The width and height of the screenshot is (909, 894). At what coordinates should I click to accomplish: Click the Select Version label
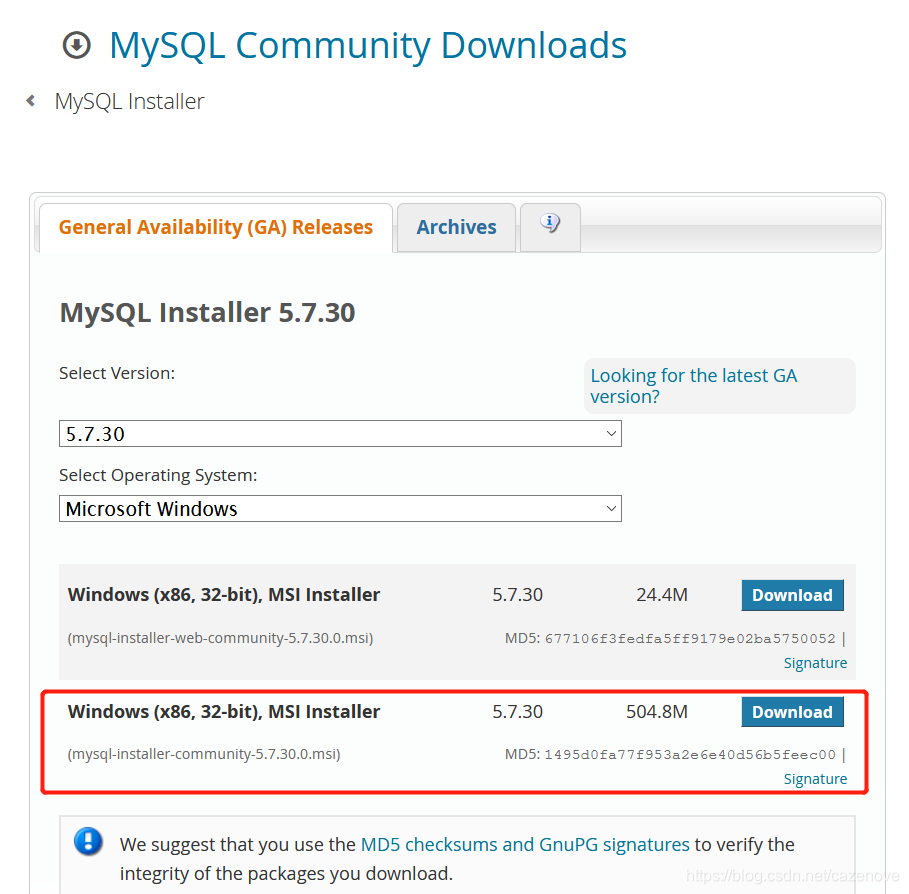click(x=117, y=373)
